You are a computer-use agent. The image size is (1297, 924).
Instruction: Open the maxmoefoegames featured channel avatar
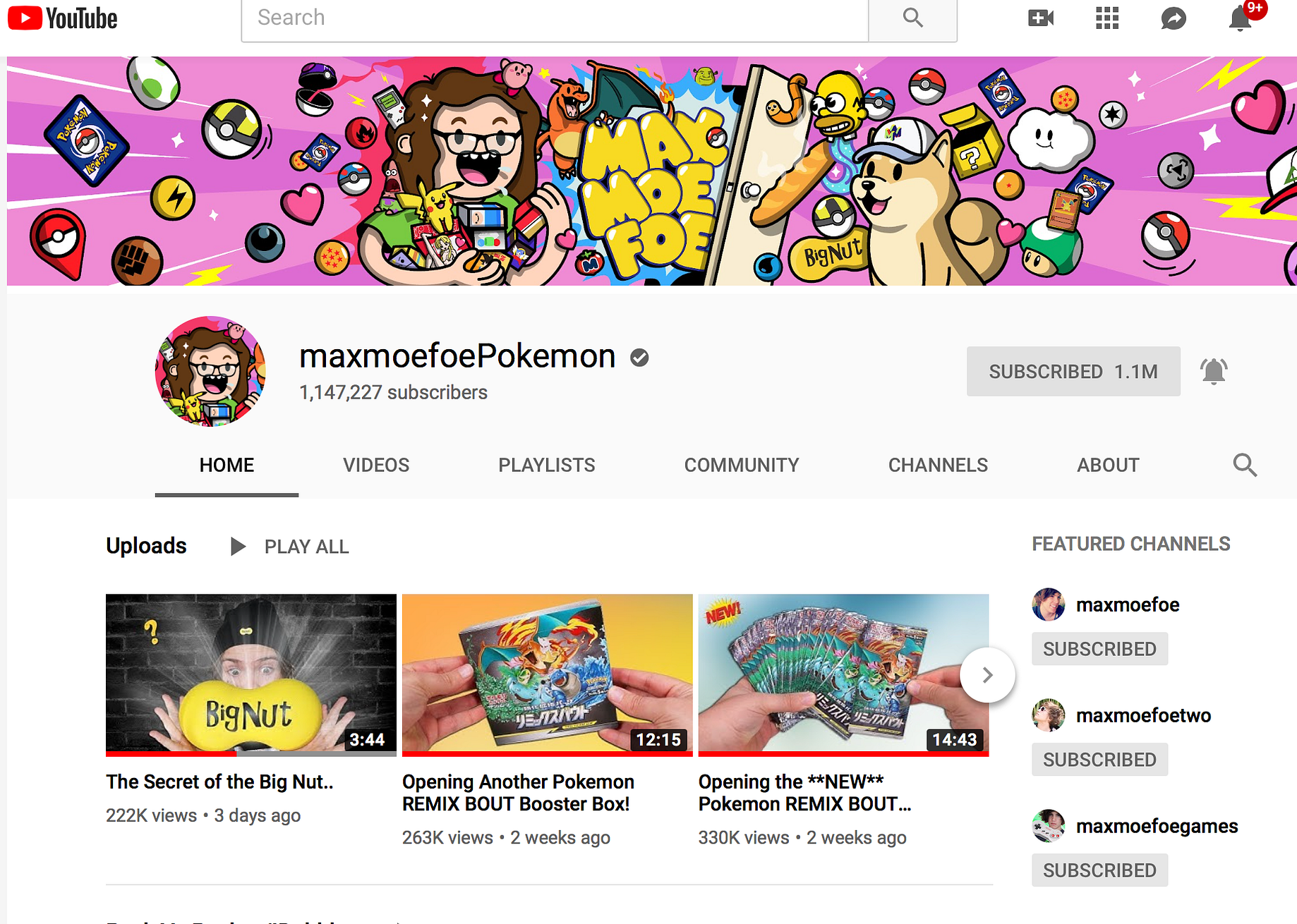pyautogui.click(x=1049, y=826)
